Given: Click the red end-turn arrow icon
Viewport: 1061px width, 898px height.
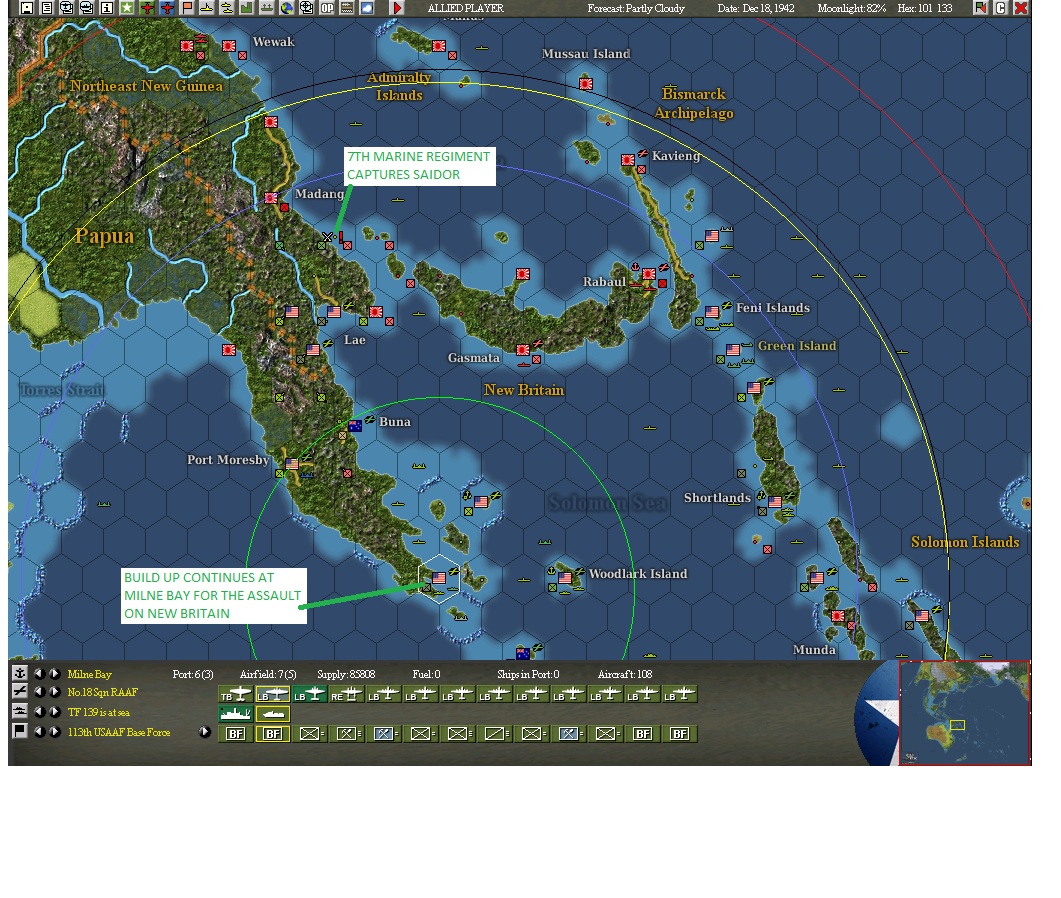Looking at the screenshot, I should (x=398, y=8).
